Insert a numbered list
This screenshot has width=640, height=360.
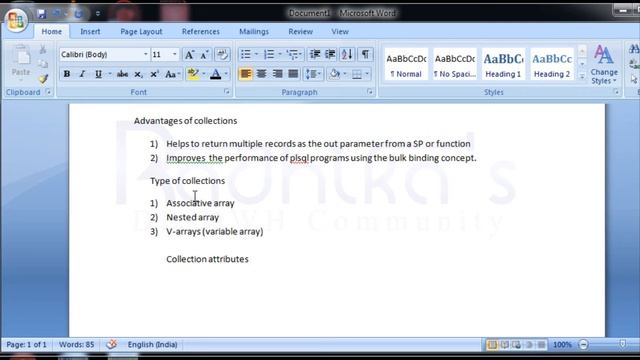pos(269,54)
